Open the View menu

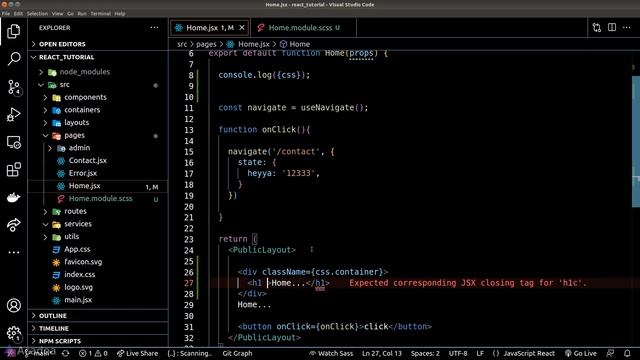coord(58,13)
